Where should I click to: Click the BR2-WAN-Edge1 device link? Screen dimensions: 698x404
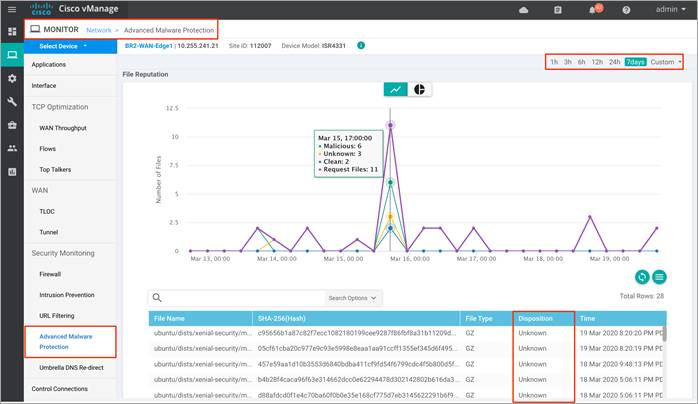pos(149,45)
